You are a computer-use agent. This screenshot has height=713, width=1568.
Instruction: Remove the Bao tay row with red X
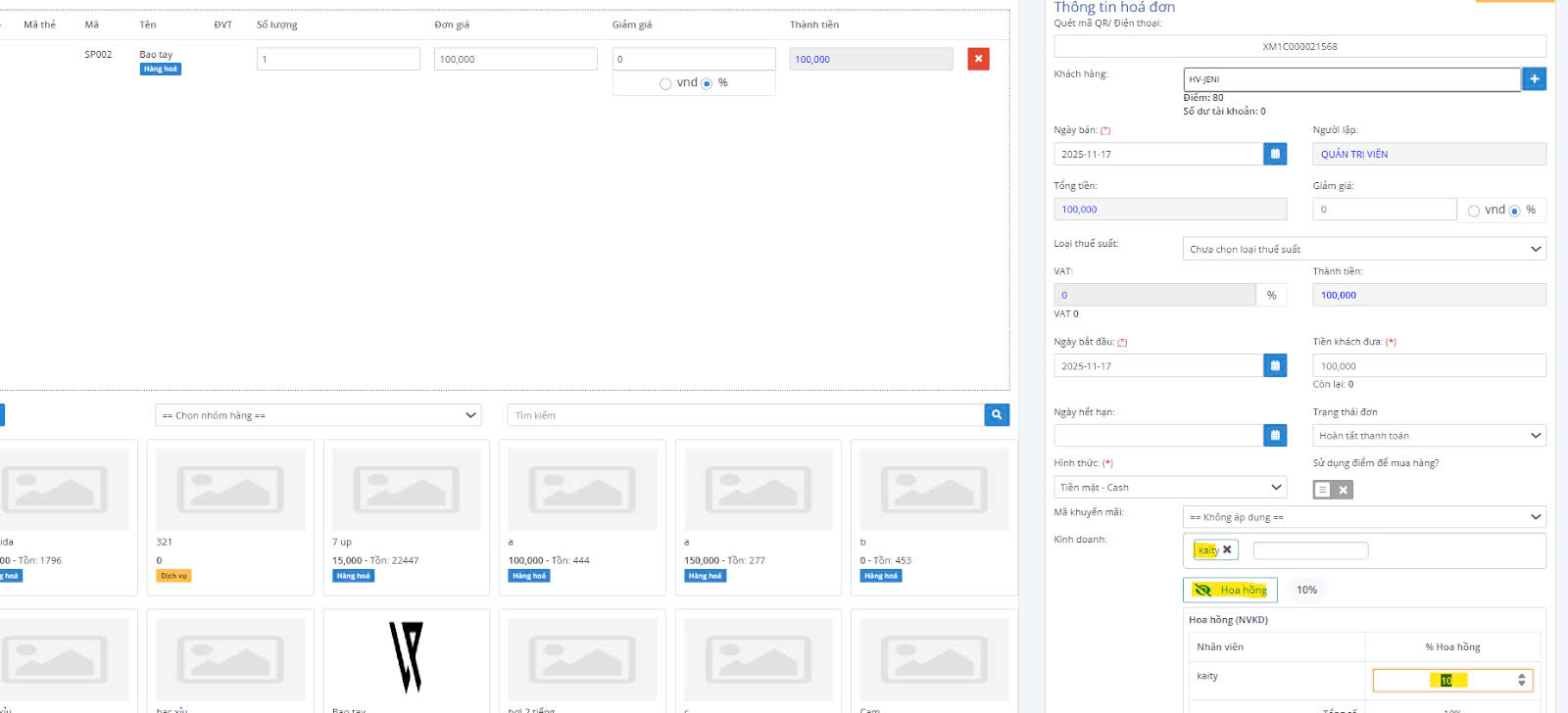click(978, 59)
